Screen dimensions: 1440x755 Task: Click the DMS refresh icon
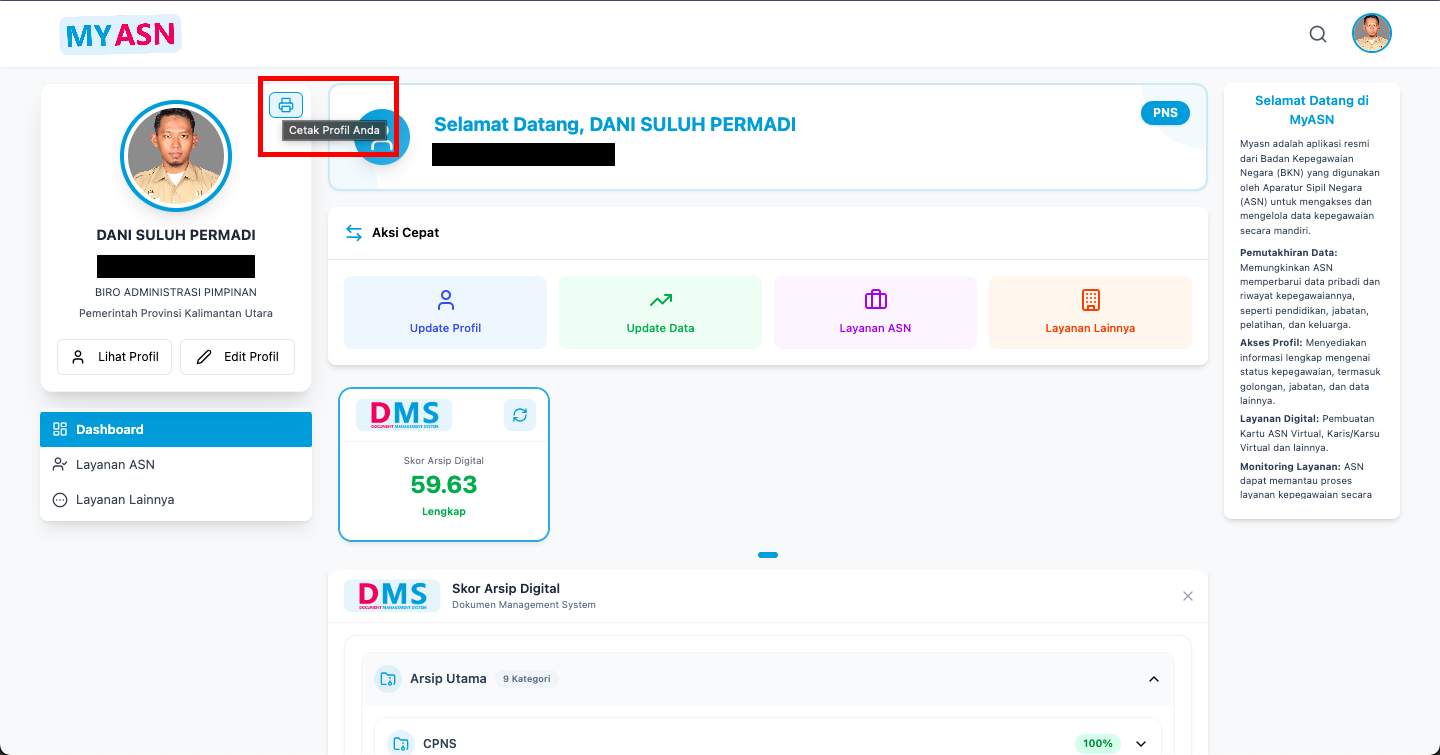coord(519,415)
